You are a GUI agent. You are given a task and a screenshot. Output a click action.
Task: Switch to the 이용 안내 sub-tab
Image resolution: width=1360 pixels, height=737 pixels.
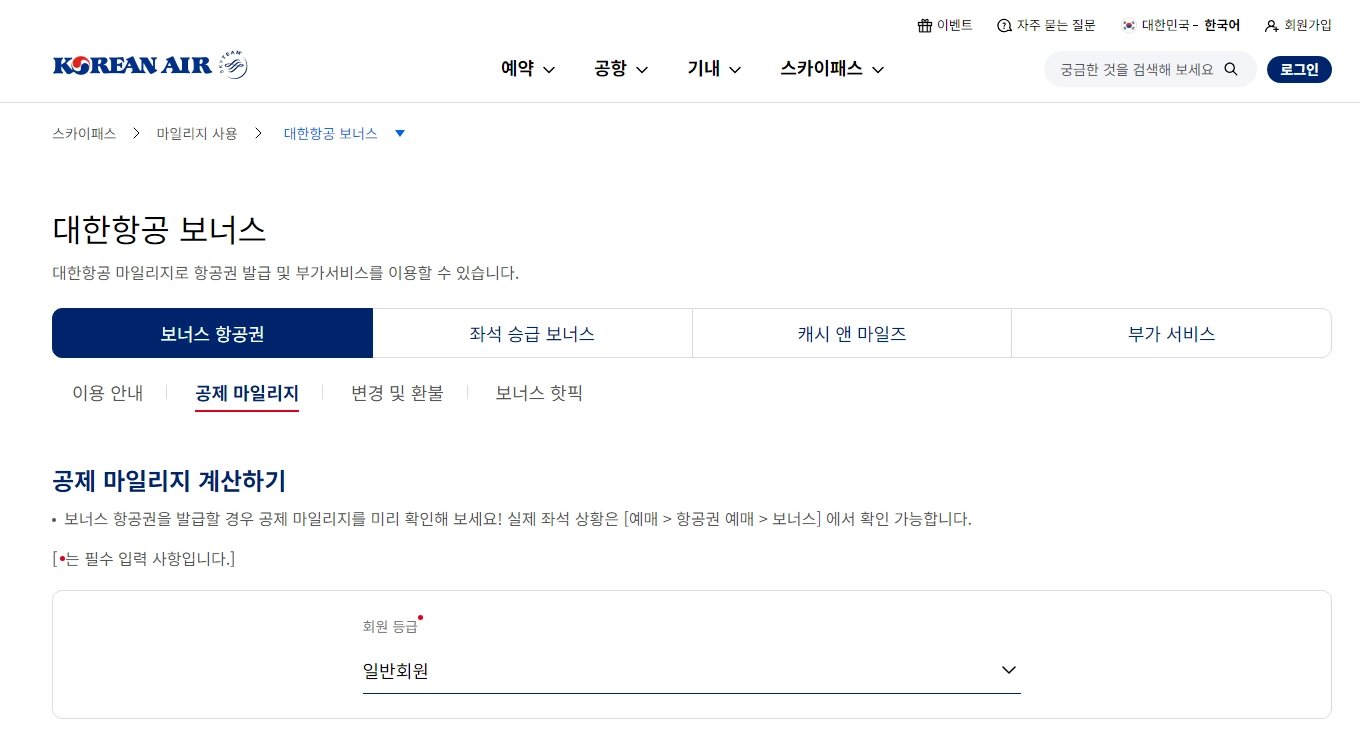pyautogui.click(x=107, y=393)
